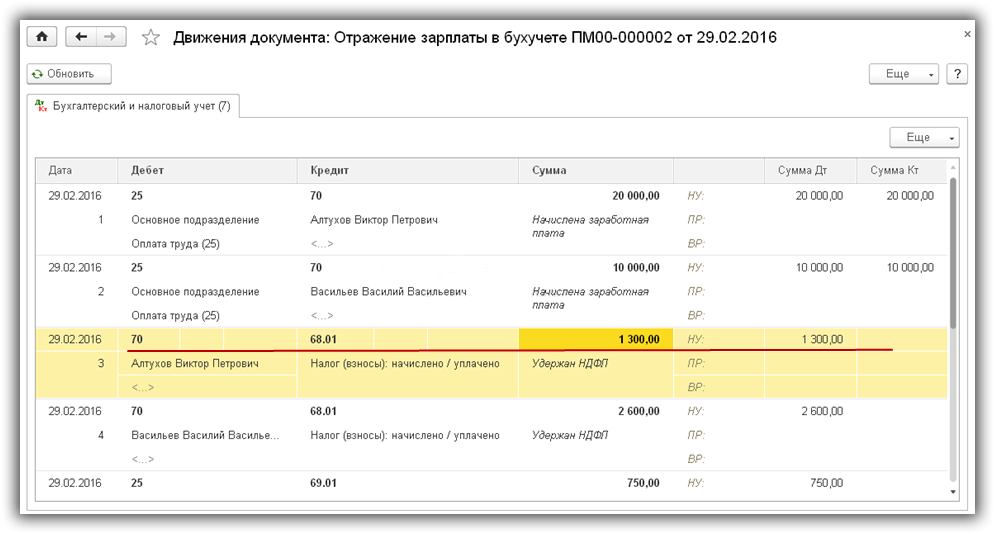Select 10 000,00 in Сумма Дт column
Screen dimensions: 995x534
pyautogui.click(x=819, y=268)
